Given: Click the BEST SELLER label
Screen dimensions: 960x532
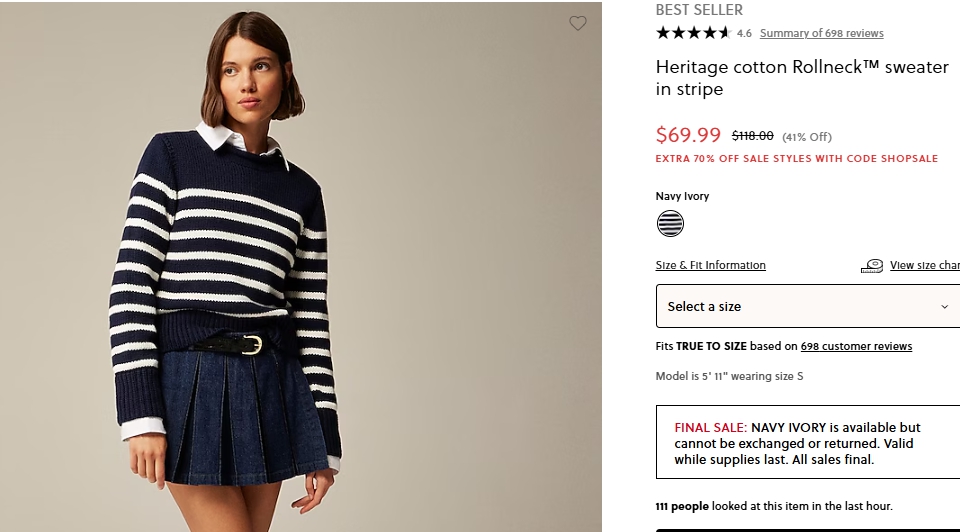Looking at the screenshot, I should pos(699,10).
